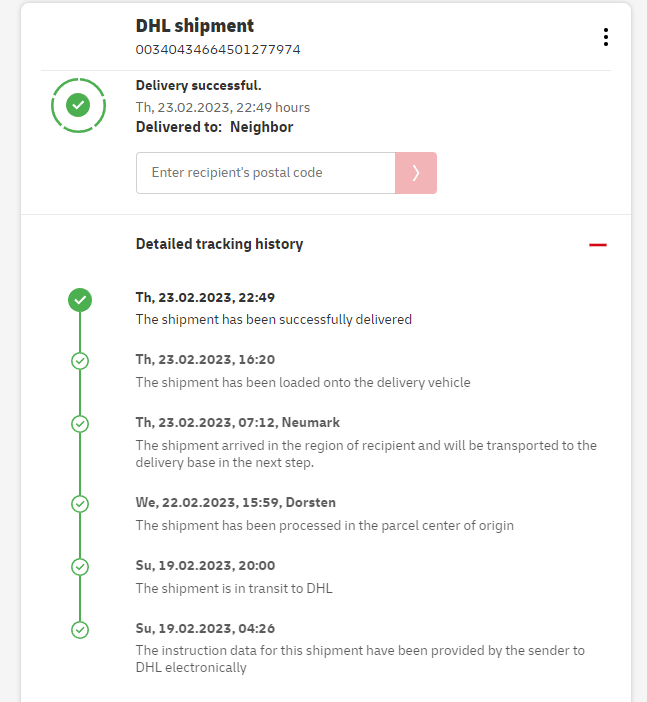This screenshot has width=647, height=702.
Task: Click the large green delivery success icon
Action: [78, 104]
